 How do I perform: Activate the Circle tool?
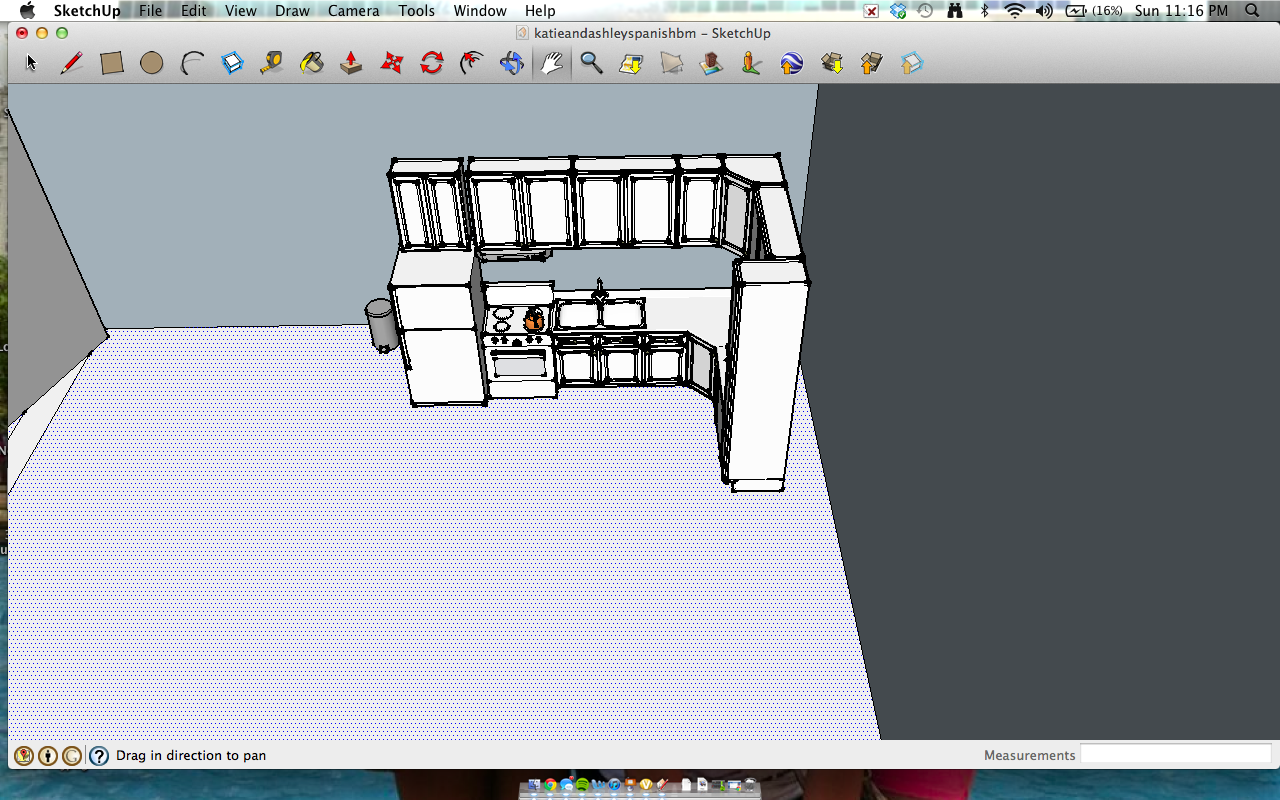(151, 63)
